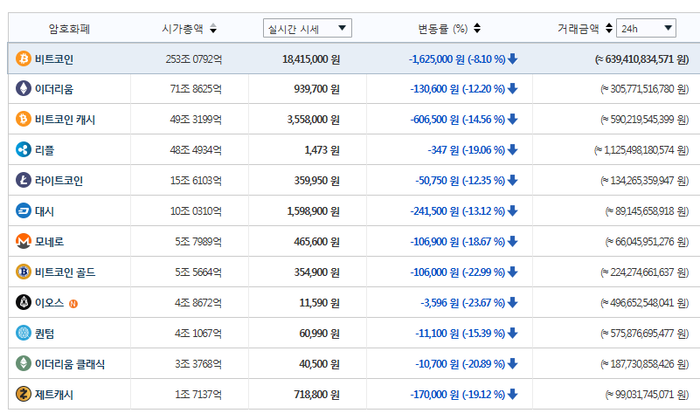The width and height of the screenshot is (700, 420).
Task: Sort by 거래금액 using sort arrows
Action: tap(609, 28)
